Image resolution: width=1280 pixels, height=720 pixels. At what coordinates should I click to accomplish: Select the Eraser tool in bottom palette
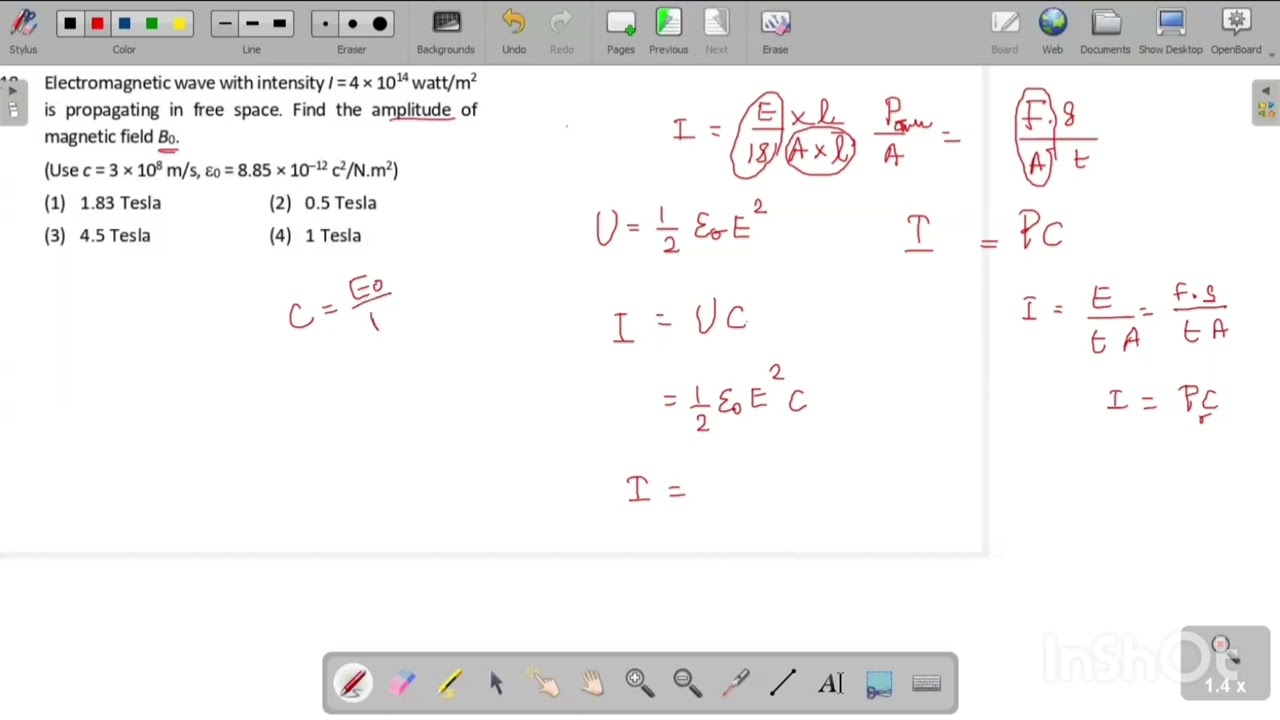[401, 684]
